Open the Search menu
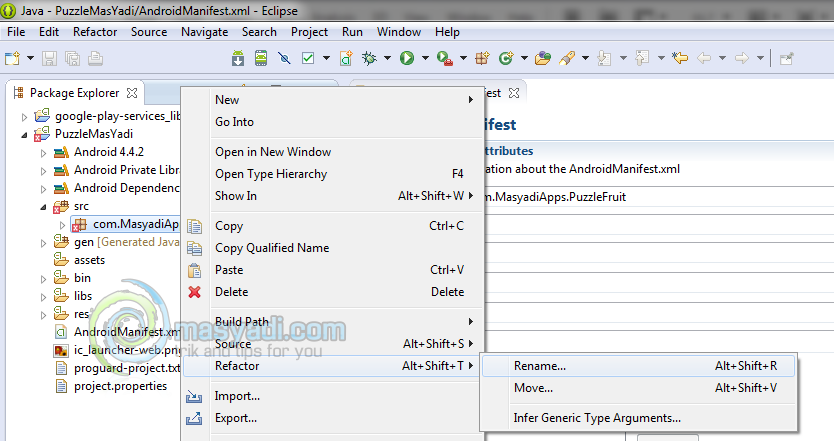This screenshot has width=834, height=441. [259, 32]
